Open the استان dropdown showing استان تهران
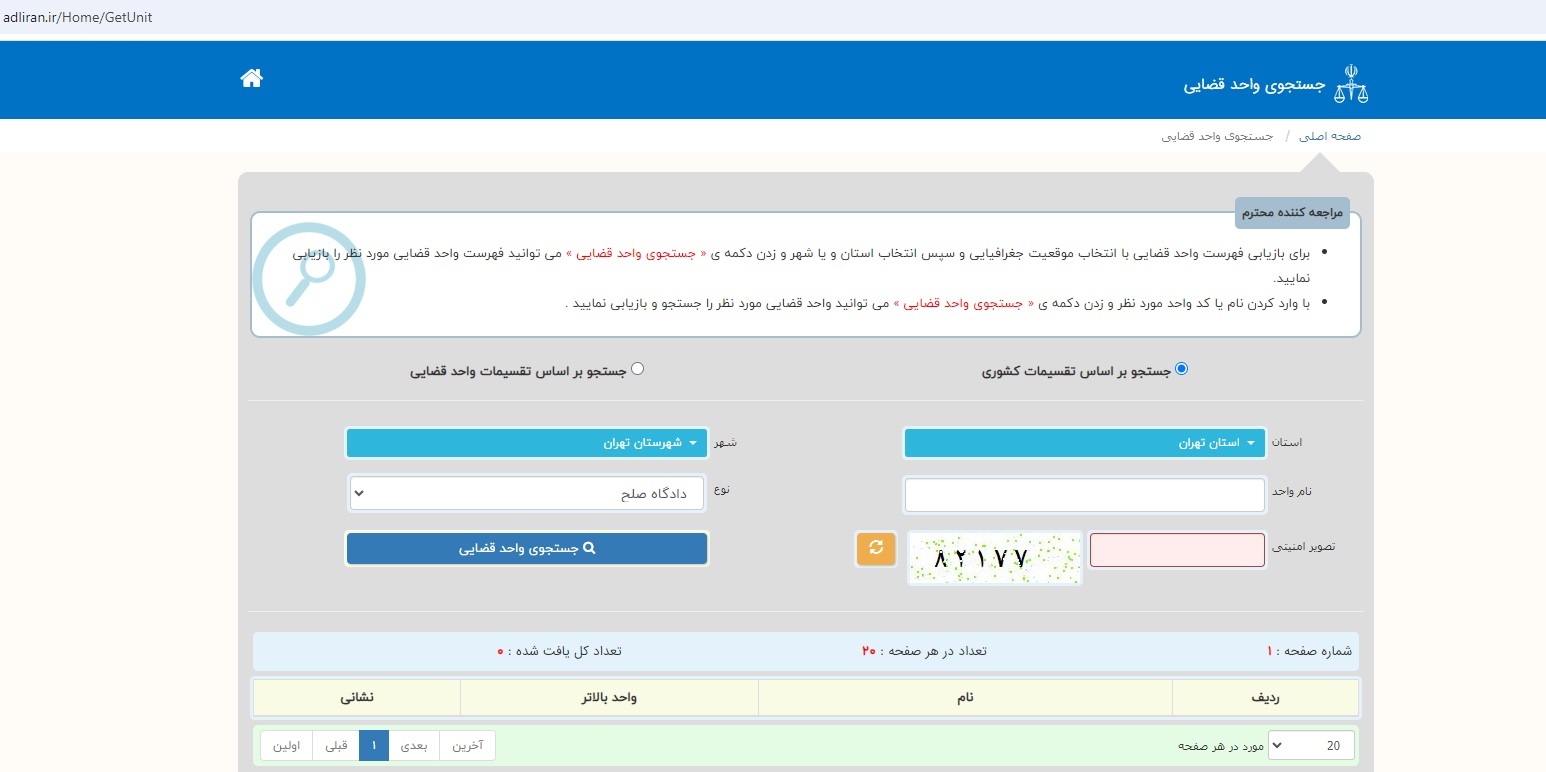This screenshot has width=1546, height=772. (x=1083, y=442)
